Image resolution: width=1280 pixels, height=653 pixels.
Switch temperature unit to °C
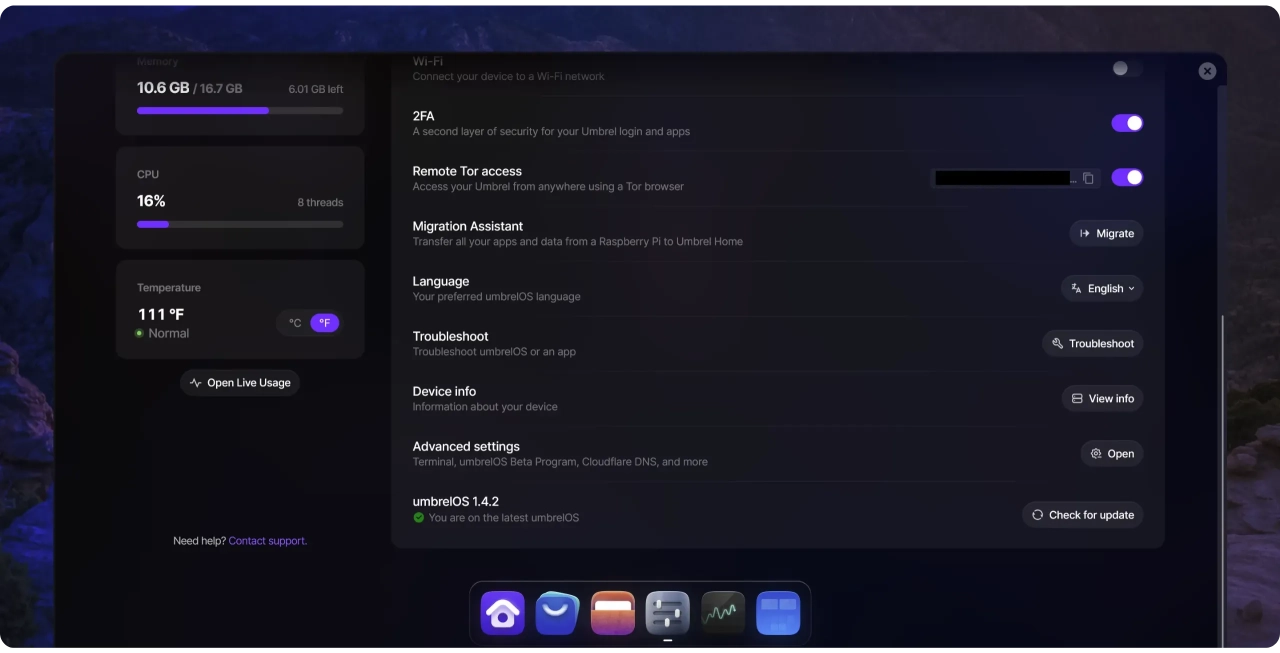[295, 323]
